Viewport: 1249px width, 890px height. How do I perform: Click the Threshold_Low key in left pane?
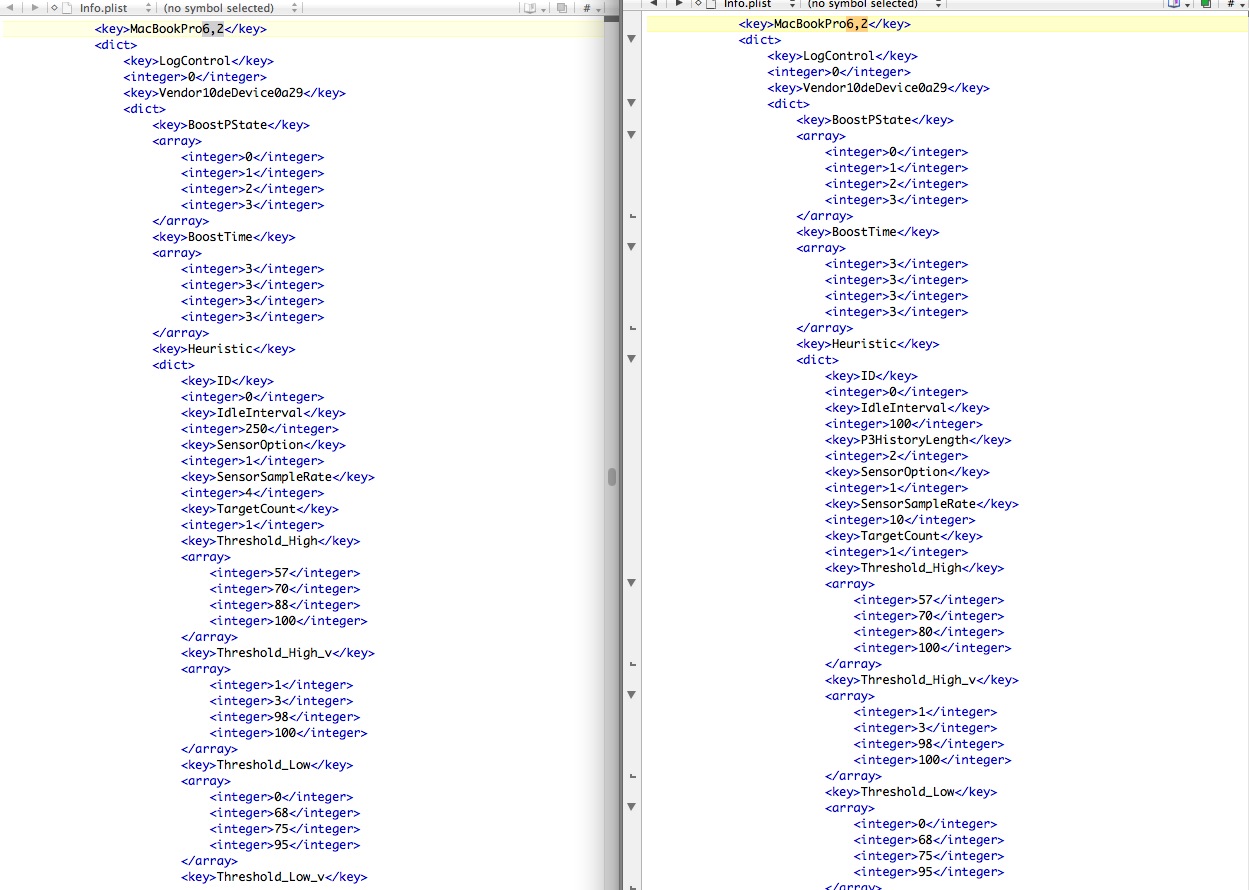[x=267, y=765]
